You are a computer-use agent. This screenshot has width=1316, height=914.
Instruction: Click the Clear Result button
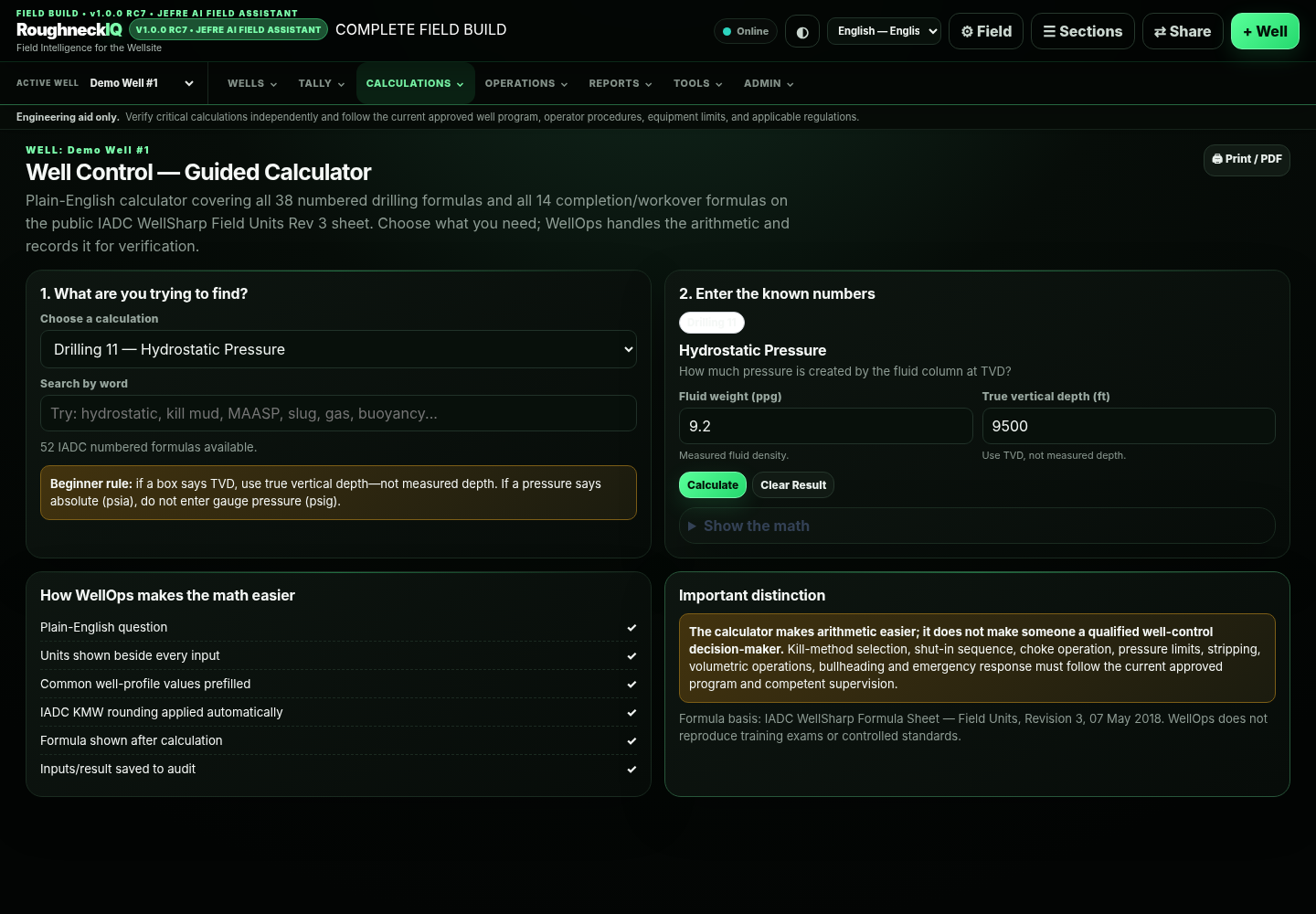(793, 485)
